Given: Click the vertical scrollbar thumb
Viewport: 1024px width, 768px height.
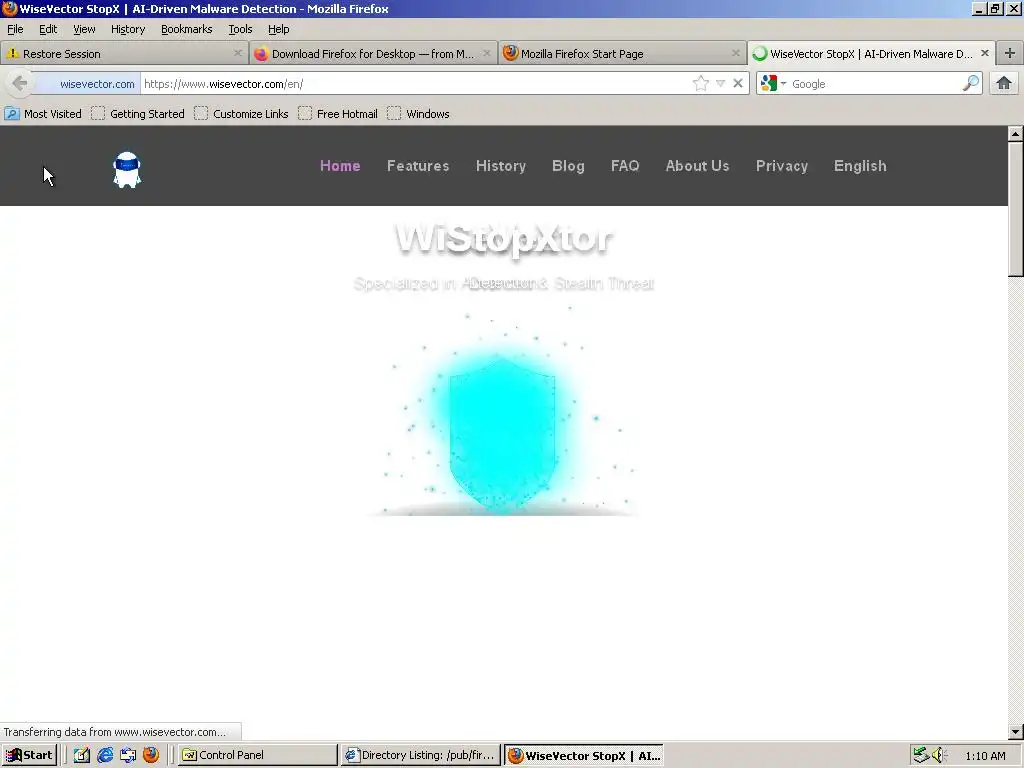Looking at the screenshot, I should (1015, 209).
